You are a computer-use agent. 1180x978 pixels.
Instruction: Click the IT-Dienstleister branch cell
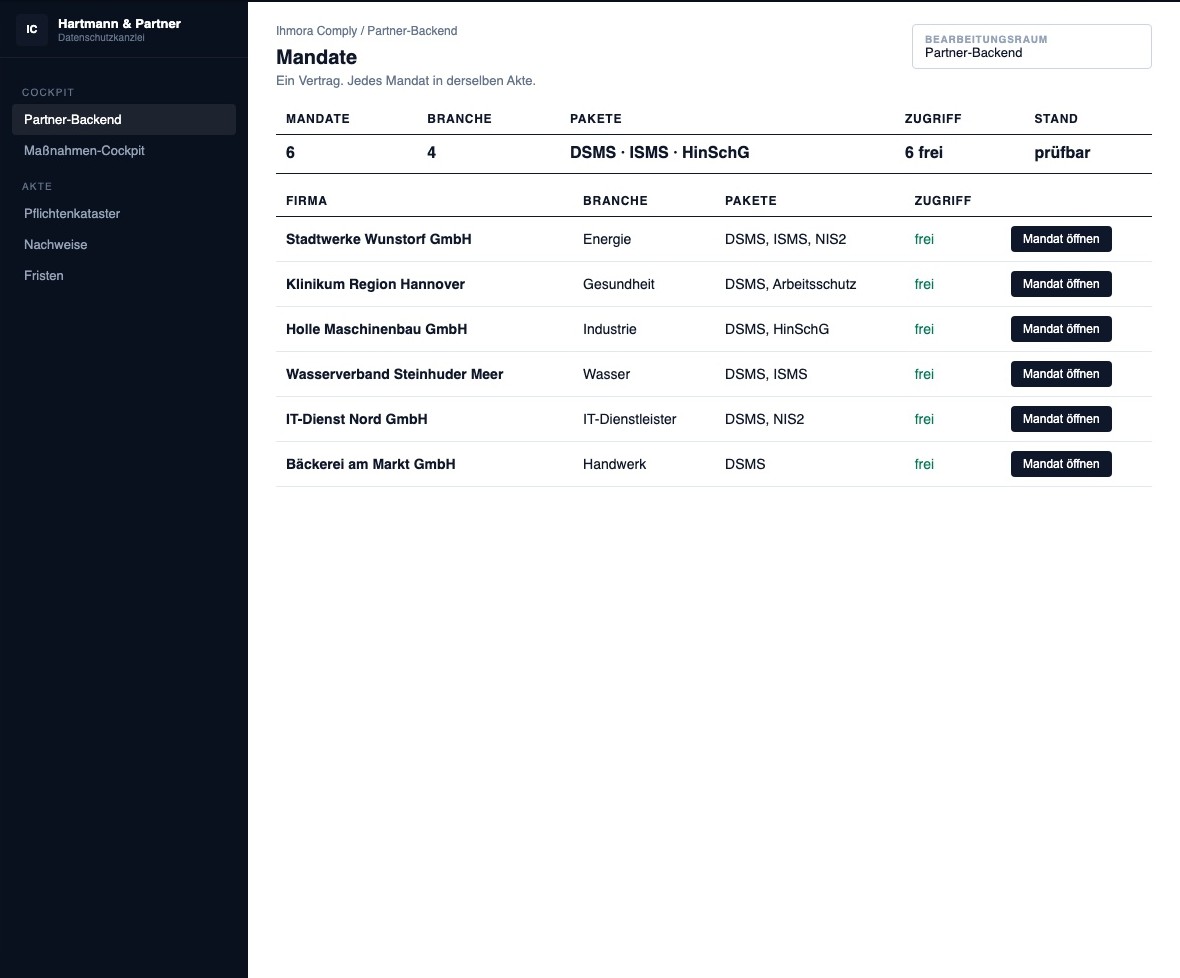629,419
